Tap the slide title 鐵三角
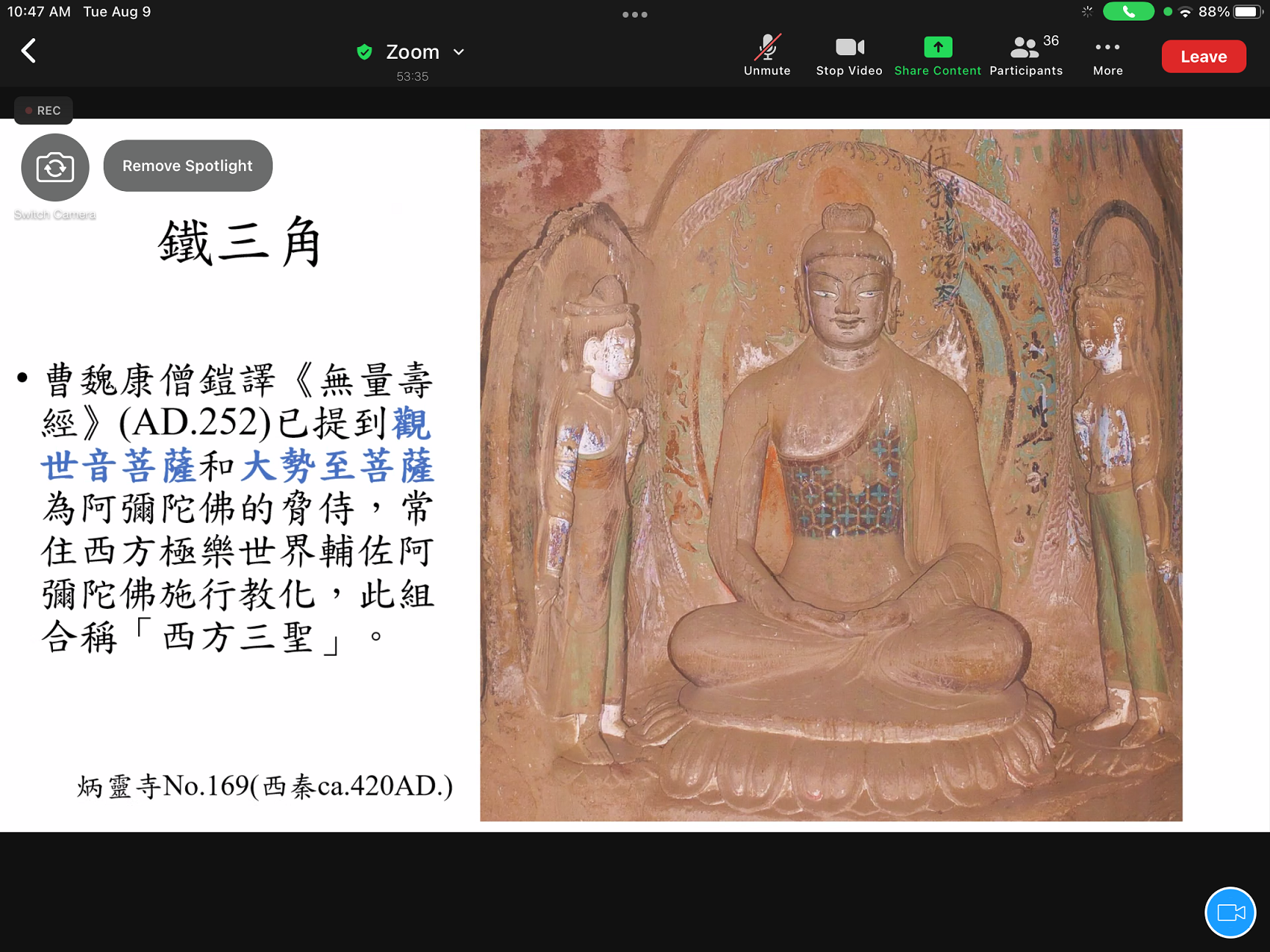This screenshot has height=952, width=1270. 240,242
